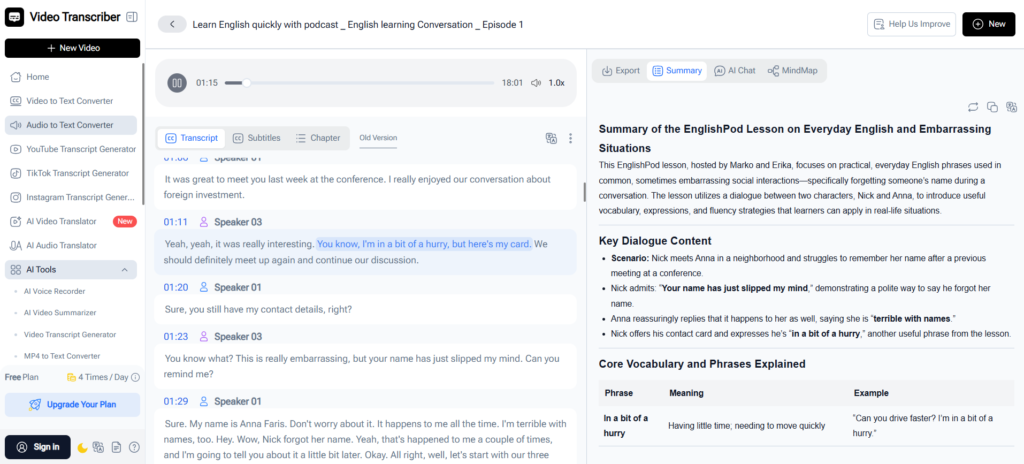Select the Summary tab
This screenshot has height=464, width=1024.
pos(677,71)
